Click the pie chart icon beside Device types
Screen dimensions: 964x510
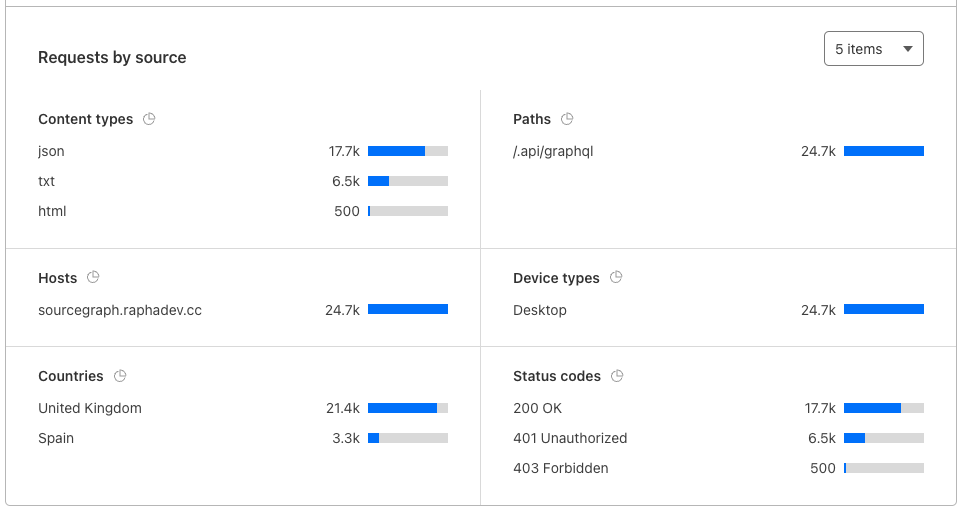pyautogui.click(x=616, y=278)
